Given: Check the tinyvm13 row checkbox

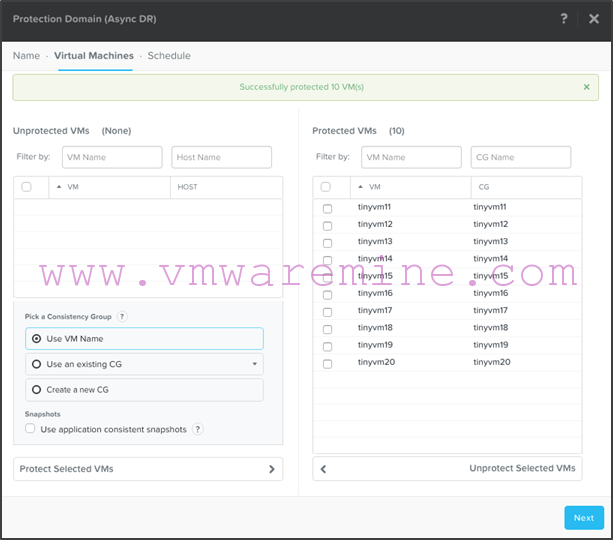Looking at the screenshot, I should click(328, 243).
